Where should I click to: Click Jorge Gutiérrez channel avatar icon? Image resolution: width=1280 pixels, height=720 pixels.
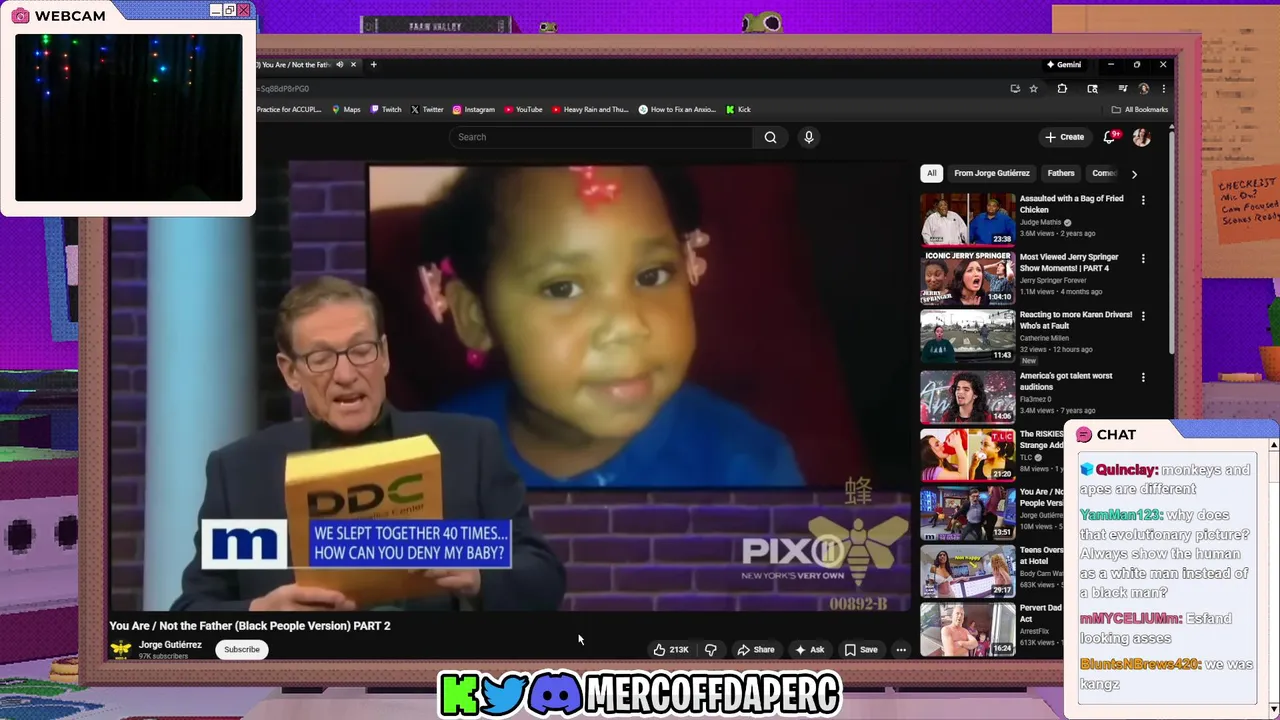point(121,649)
